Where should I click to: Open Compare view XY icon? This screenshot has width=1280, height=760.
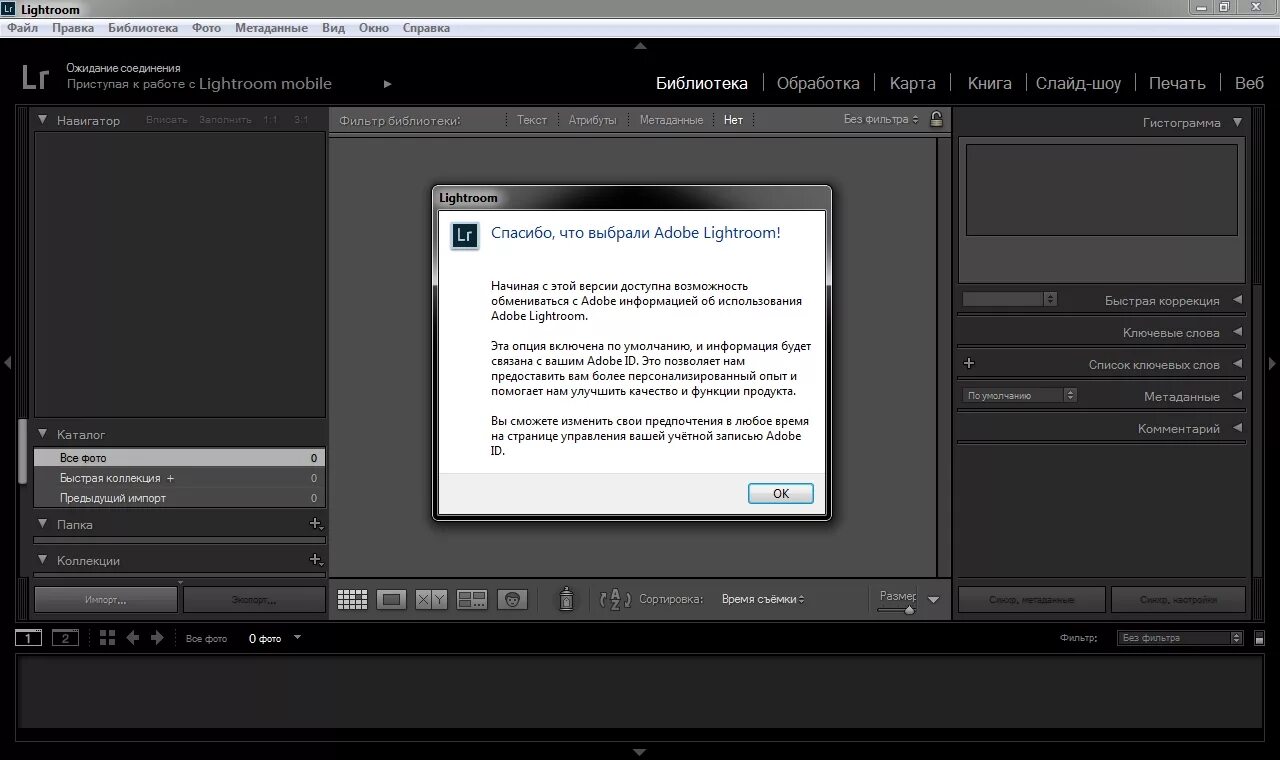(431, 599)
